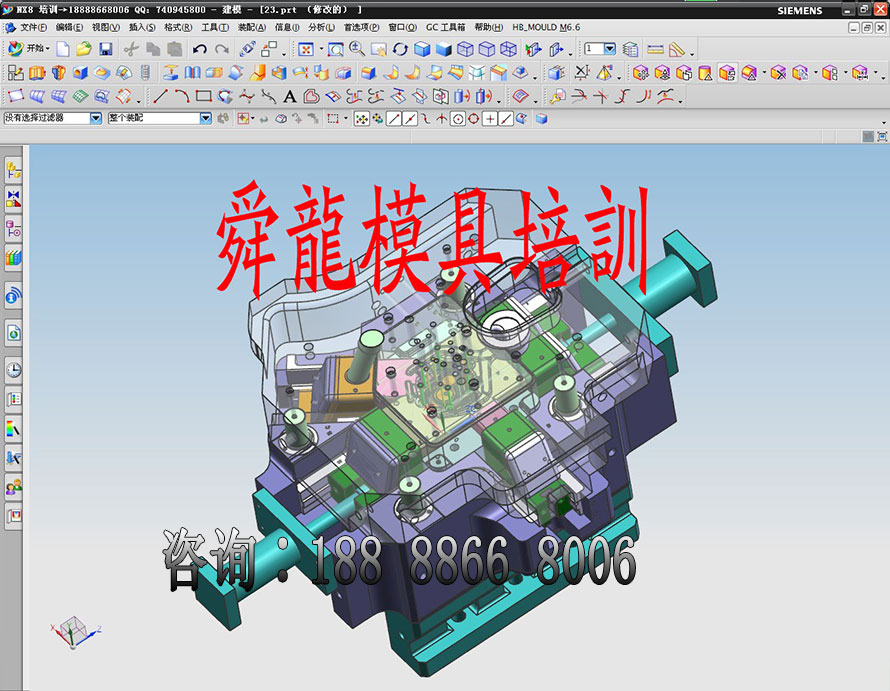Open the History clock sidebar tab
The width and height of the screenshot is (890, 691).
pos(14,370)
